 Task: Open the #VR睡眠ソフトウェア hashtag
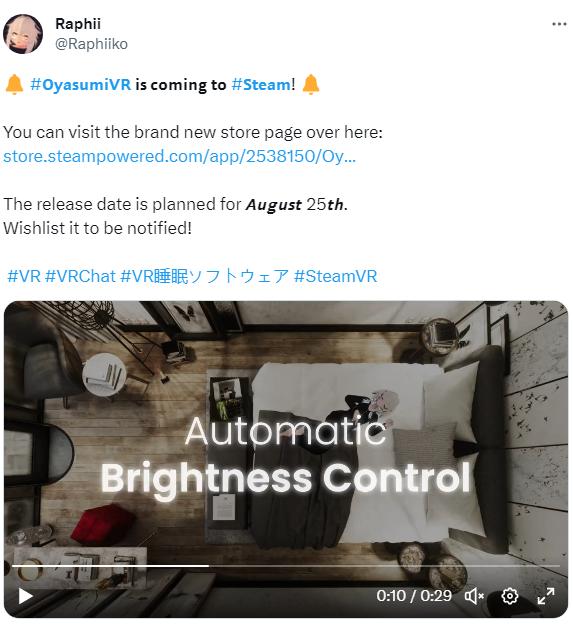(205, 276)
